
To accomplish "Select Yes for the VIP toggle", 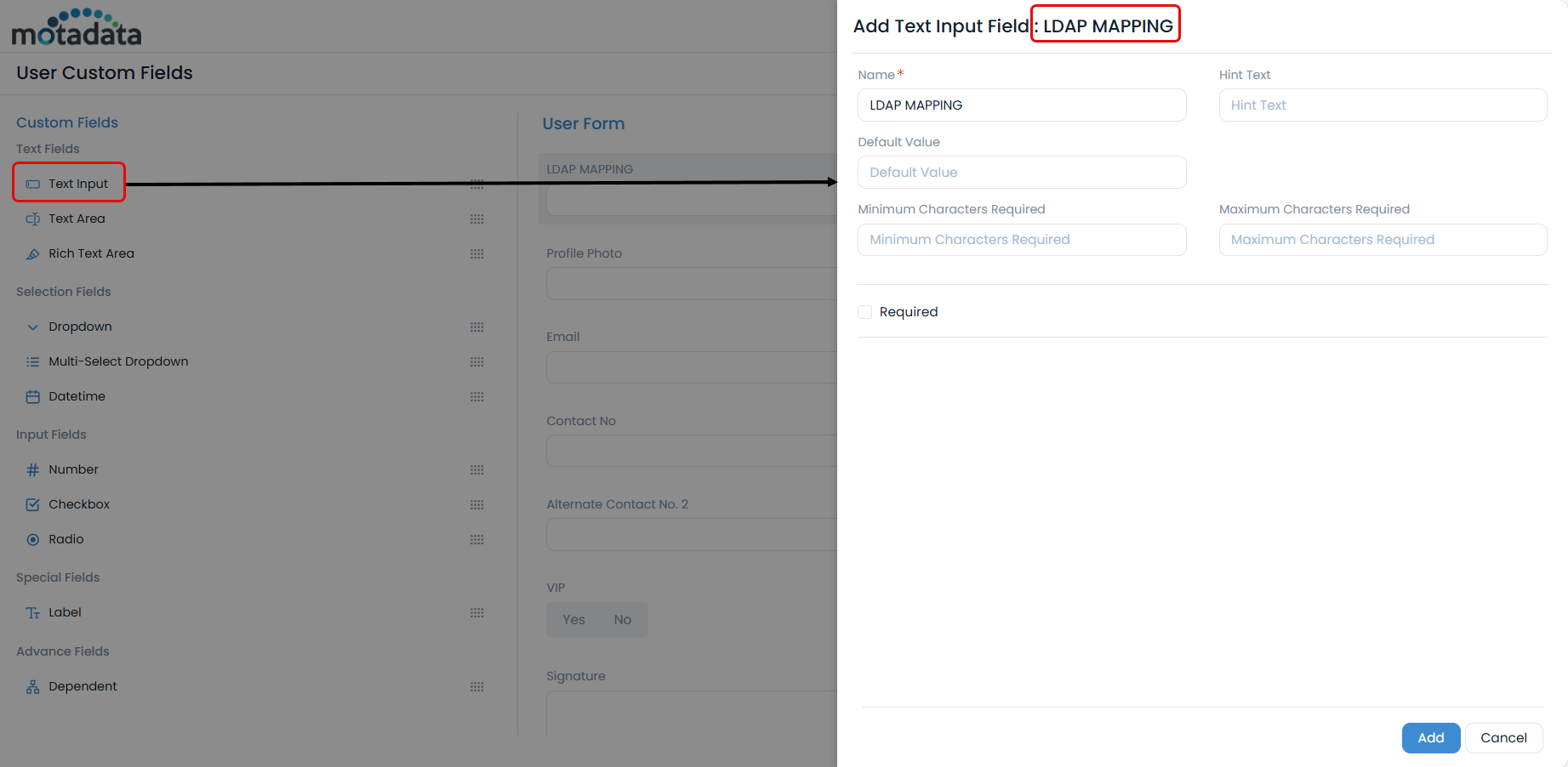I will (573, 620).
